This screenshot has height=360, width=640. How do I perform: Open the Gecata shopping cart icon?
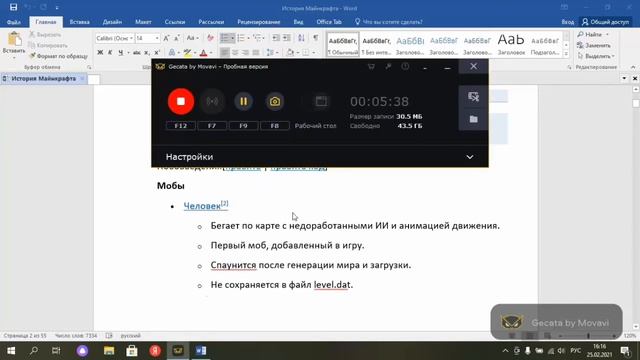tap(371, 66)
